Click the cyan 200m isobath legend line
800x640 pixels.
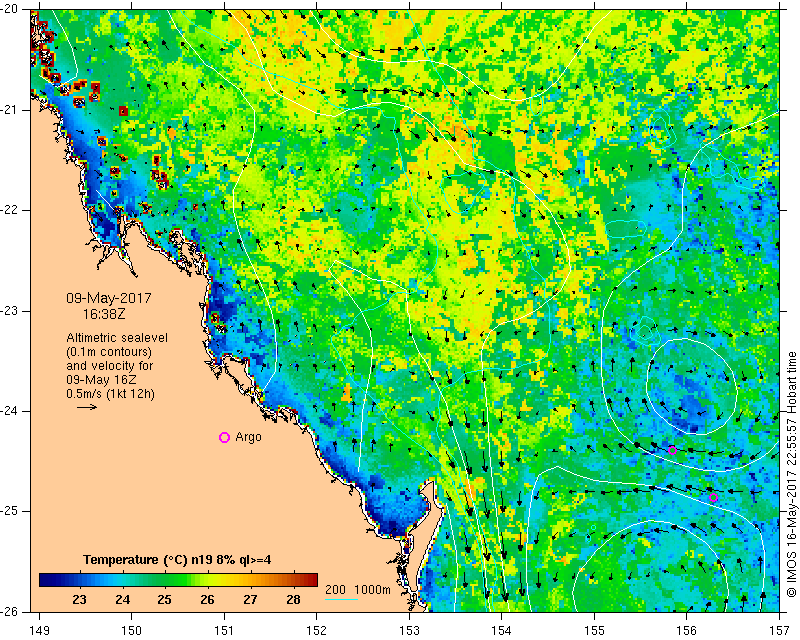pyautogui.click(x=341, y=599)
